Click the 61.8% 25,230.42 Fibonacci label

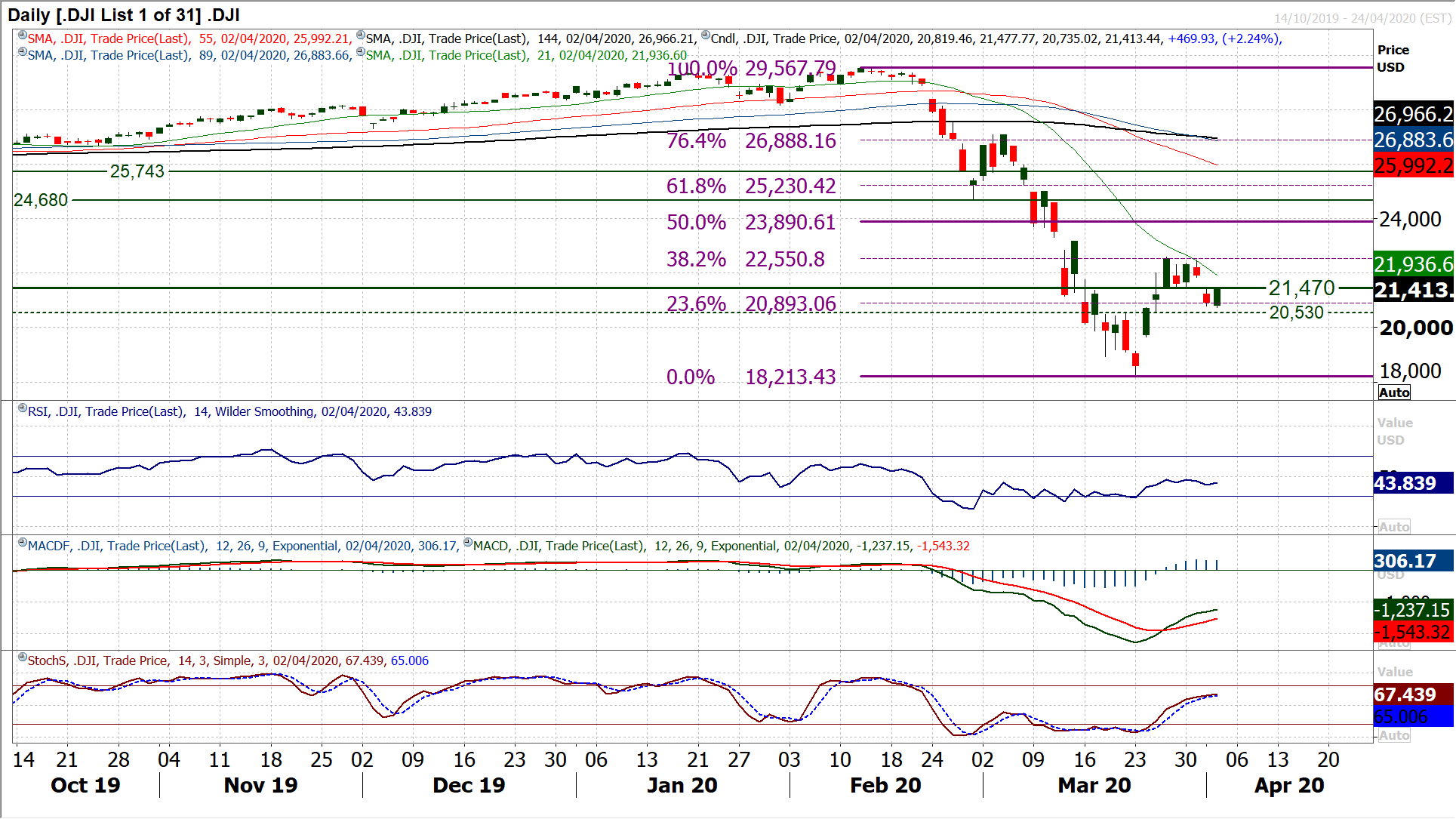[752, 186]
